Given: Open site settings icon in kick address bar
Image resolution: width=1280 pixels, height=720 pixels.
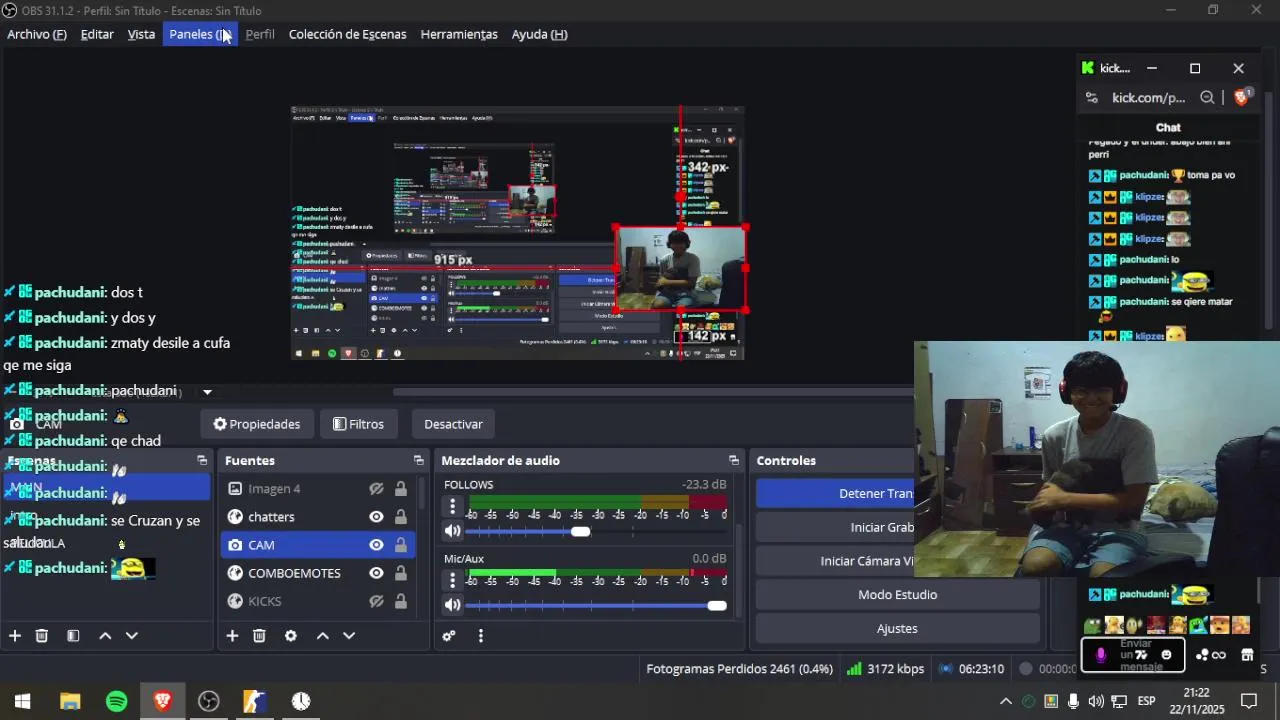Looking at the screenshot, I should click(x=1092, y=97).
